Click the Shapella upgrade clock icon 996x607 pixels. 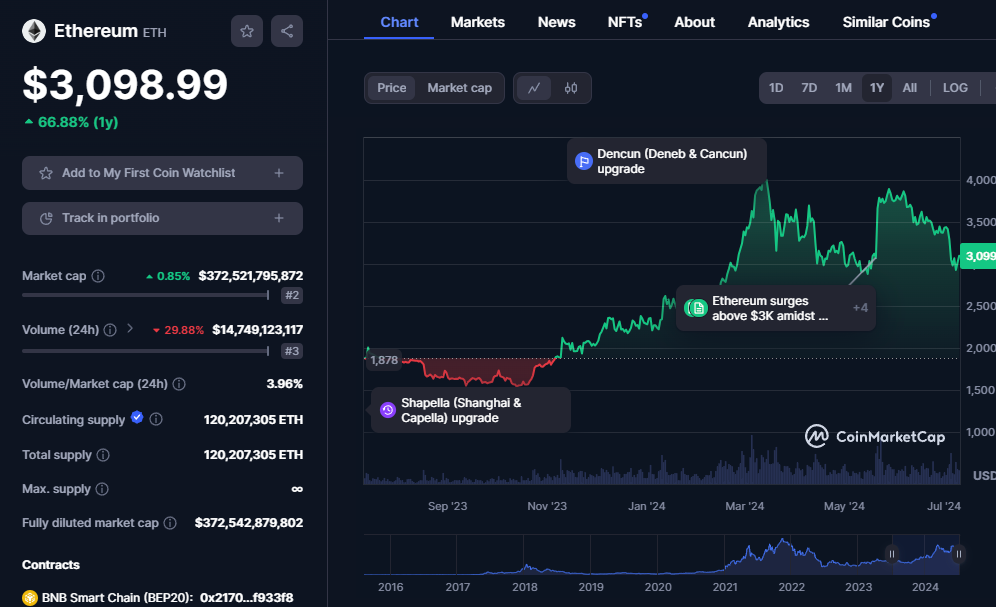point(387,410)
